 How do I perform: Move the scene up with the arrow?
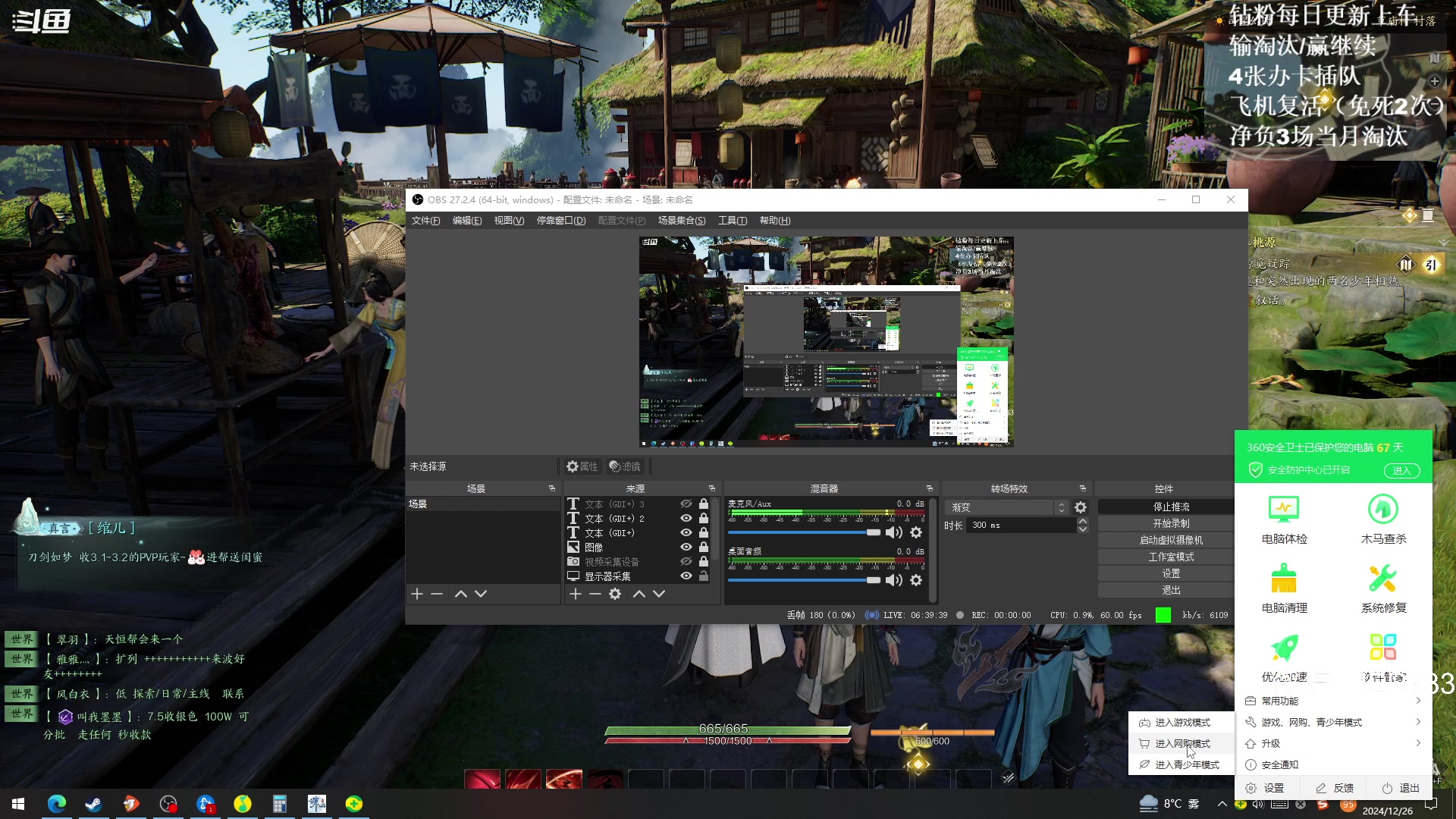(460, 594)
